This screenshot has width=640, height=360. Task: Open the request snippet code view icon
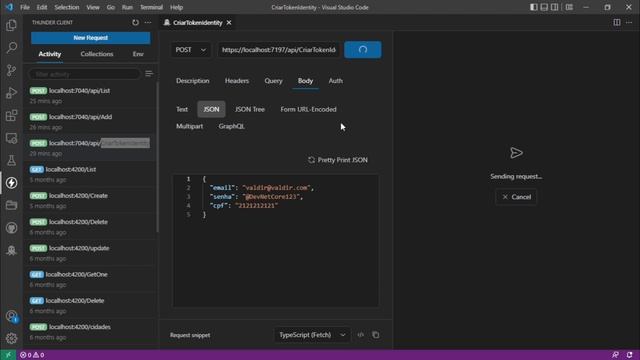(x=360, y=335)
